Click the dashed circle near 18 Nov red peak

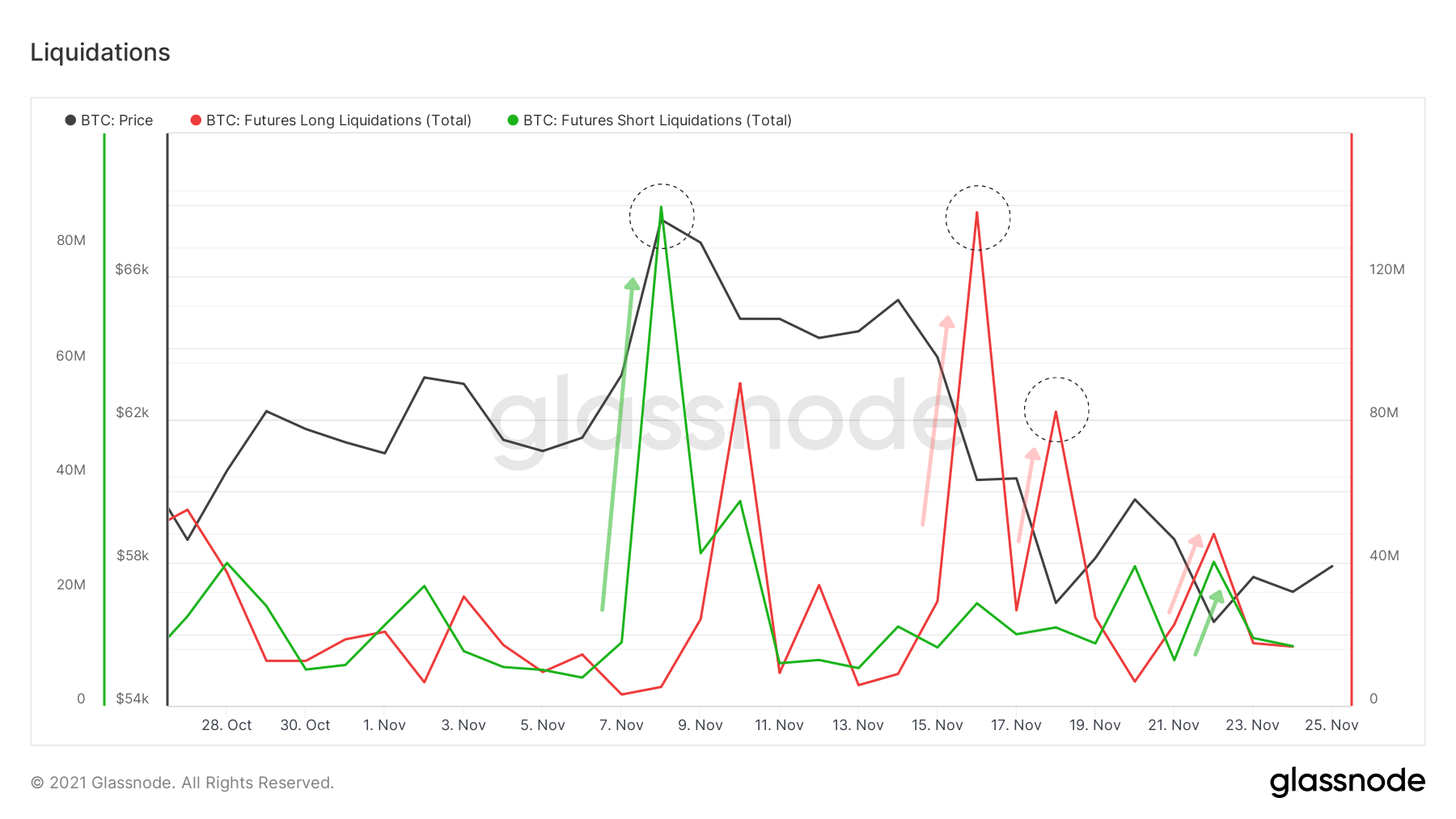(x=1056, y=409)
